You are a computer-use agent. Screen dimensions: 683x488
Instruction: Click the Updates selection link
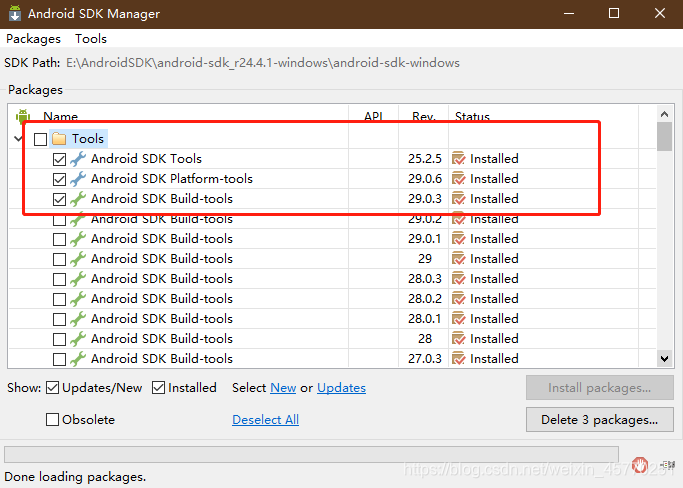[342, 388]
